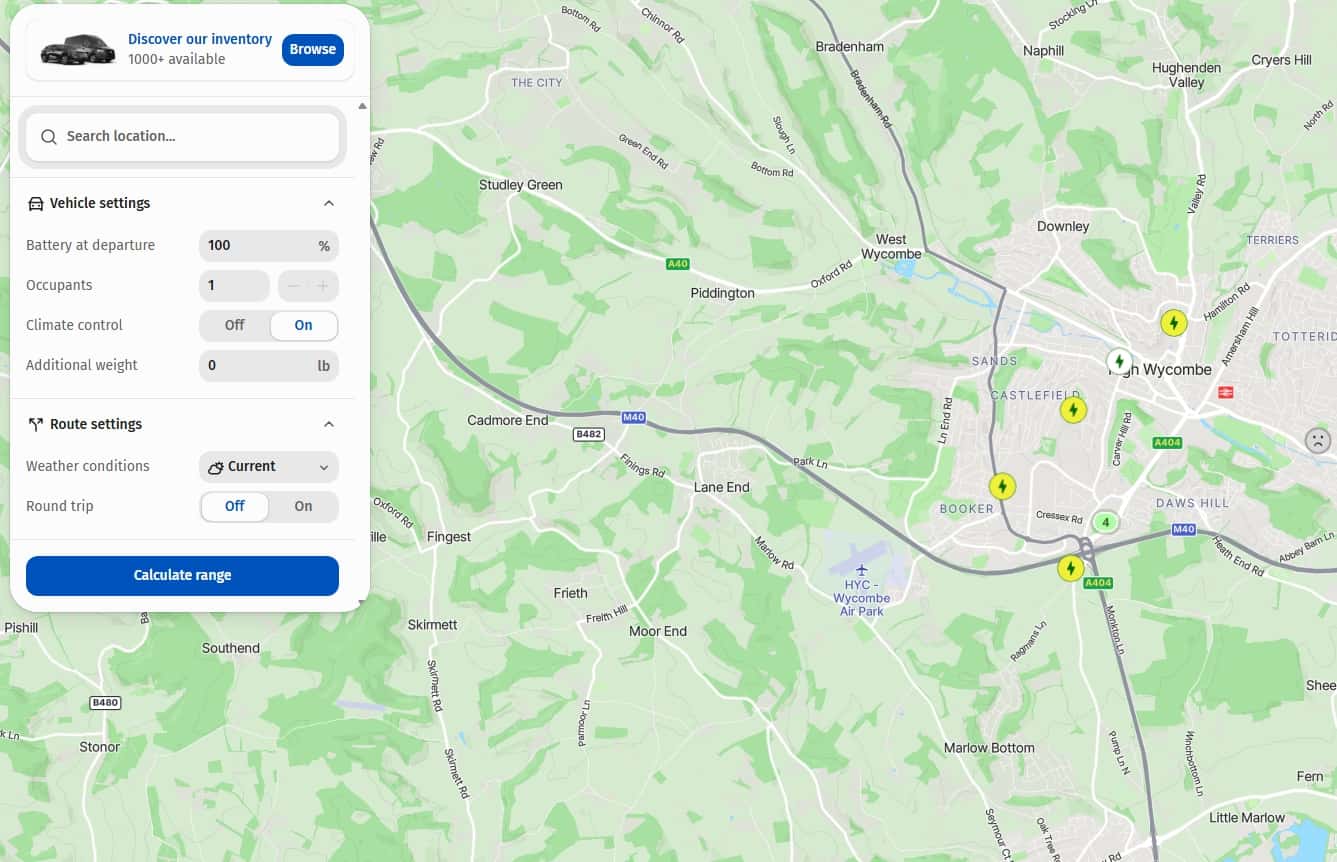Click the car inventory thumbnail image
1337x862 pixels.
tap(78, 49)
